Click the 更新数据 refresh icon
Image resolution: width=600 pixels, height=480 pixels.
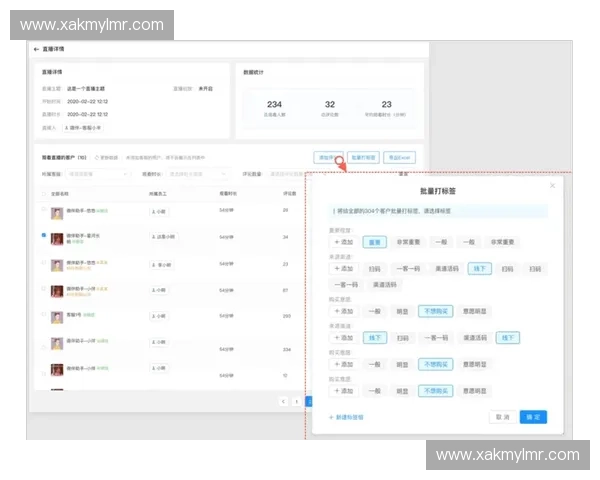coord(97,158)
